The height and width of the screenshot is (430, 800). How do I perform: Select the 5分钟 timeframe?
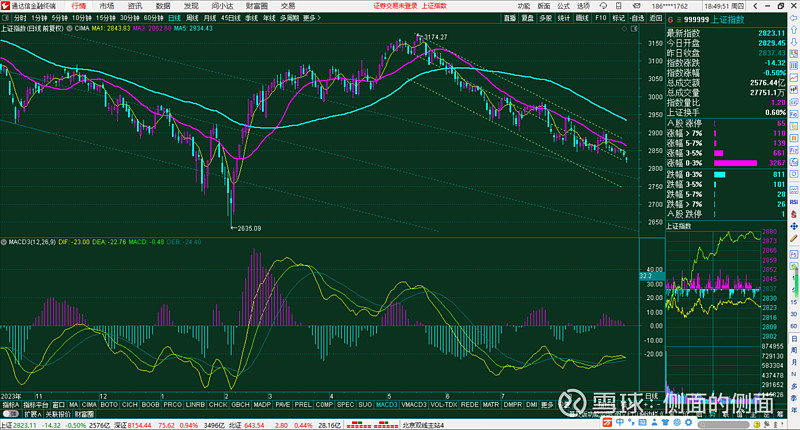(x=60, y=18)
